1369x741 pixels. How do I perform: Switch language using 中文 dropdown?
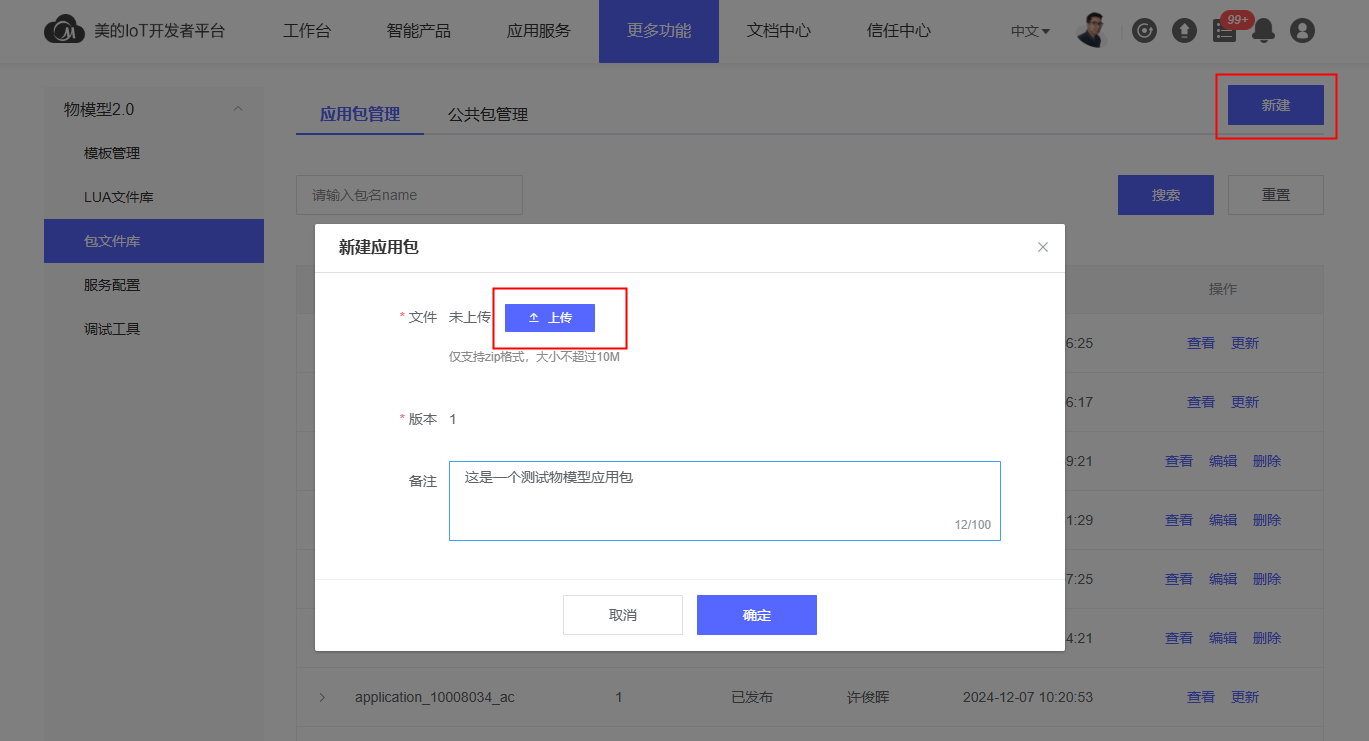pos(1030,31)
